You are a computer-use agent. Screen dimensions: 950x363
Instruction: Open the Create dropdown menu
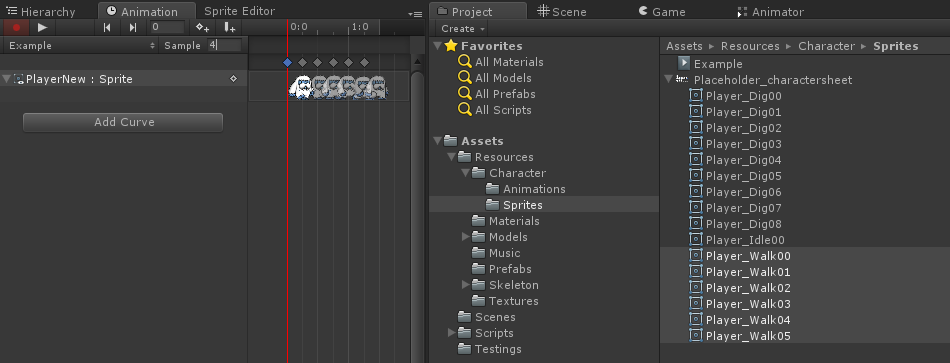tap(463, 28)
